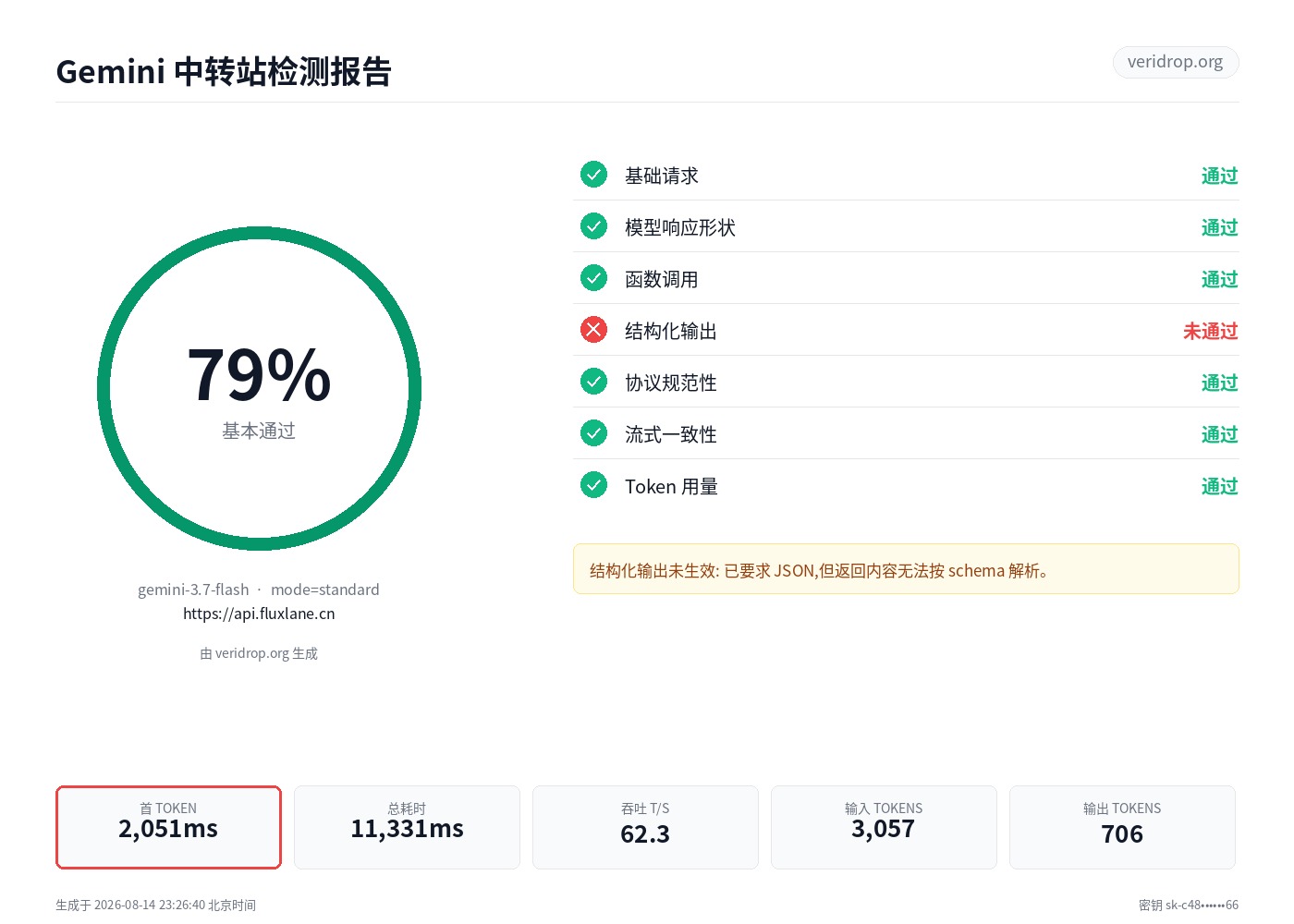Click the red X icon for 结构化输出
This screenshot has width=1294, height=924.
[x=593, y=330]
